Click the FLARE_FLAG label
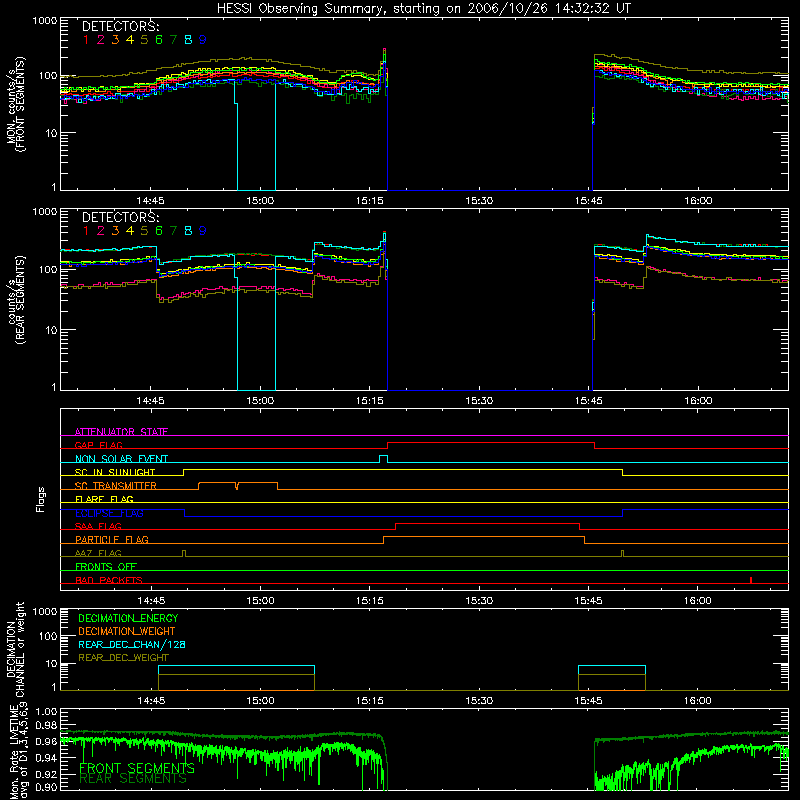The image size is (800, 800). click(x=104, y=499)
